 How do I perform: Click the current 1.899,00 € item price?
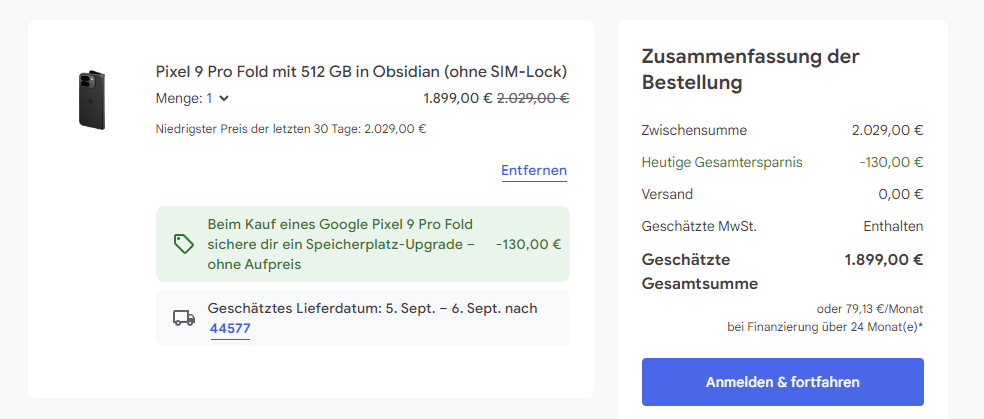[x=458, y=98]
